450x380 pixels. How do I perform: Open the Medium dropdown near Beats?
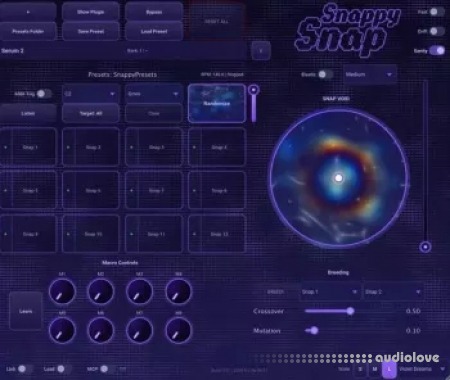(x=370, y=74)
